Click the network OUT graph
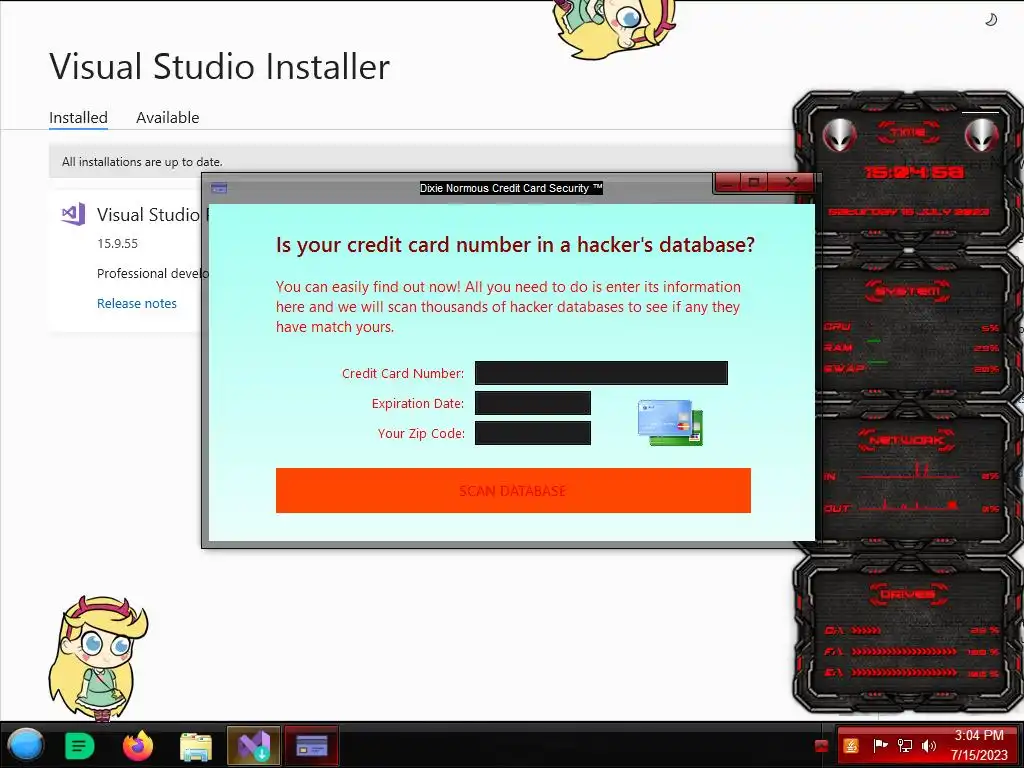 (x=910, y=504)
